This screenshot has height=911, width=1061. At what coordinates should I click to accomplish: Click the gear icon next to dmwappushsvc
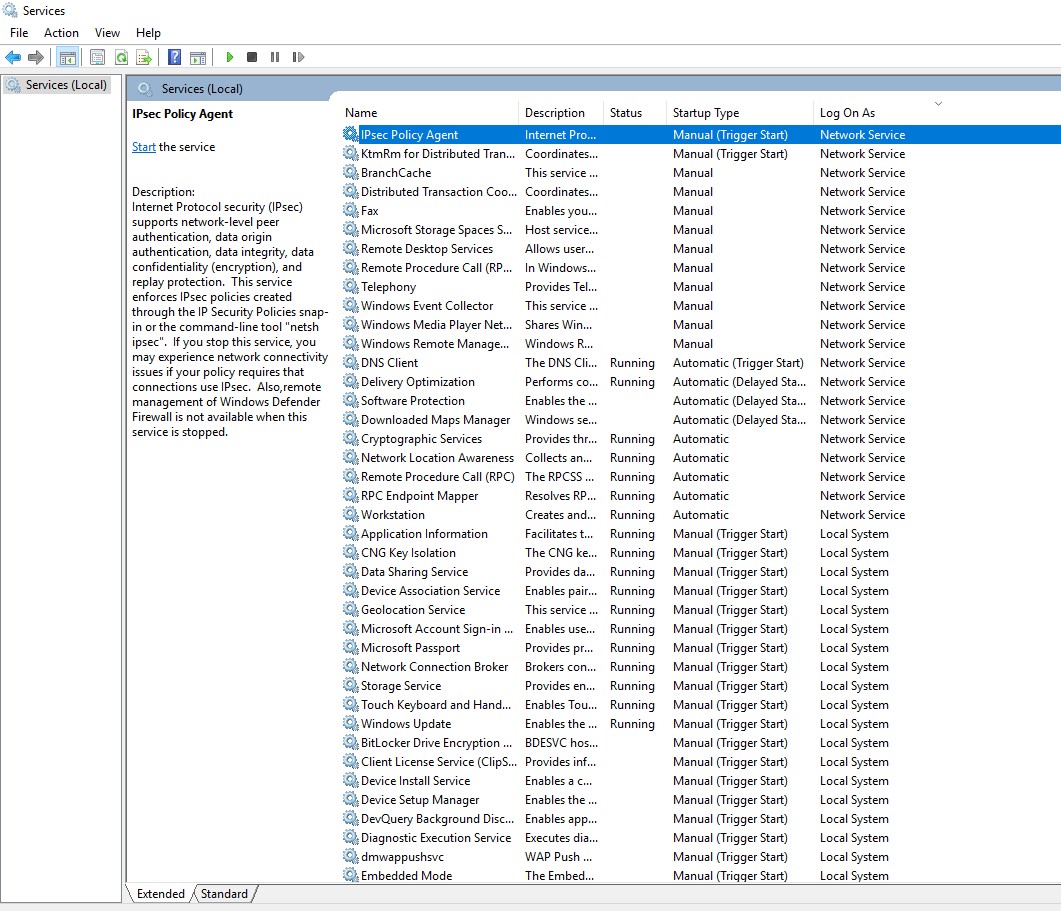point(351,856)
